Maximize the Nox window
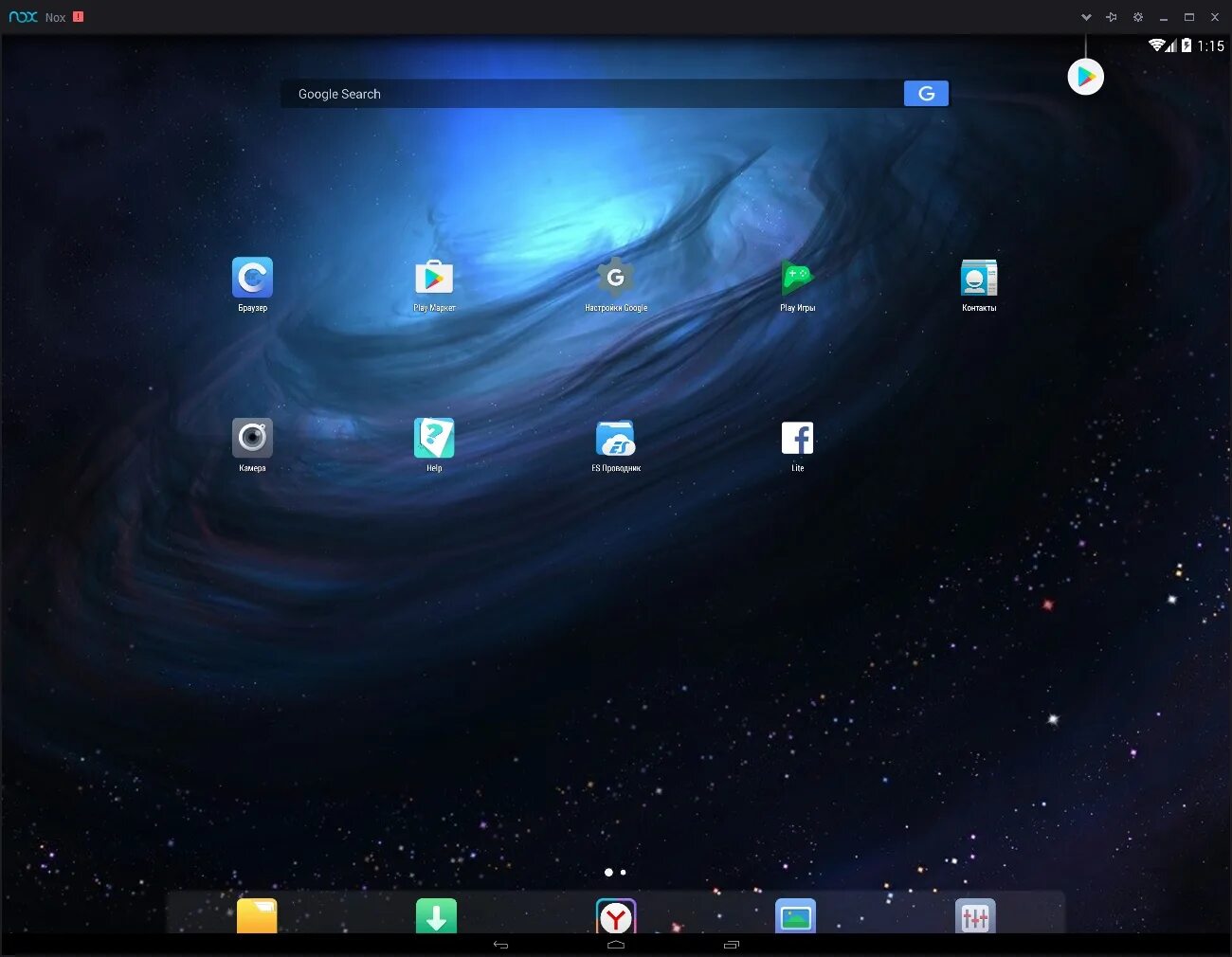This screenshot has height=957, width=1232. [1188, 17]
